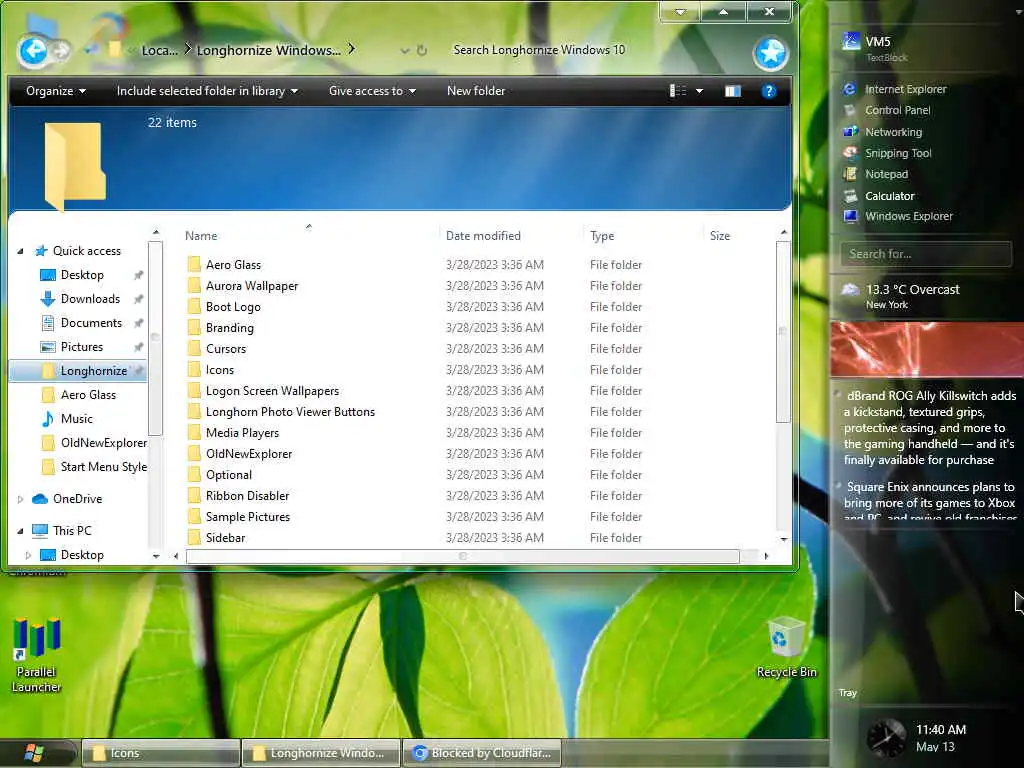Click the file list vertical scrollbar thumb

[784, 332]
